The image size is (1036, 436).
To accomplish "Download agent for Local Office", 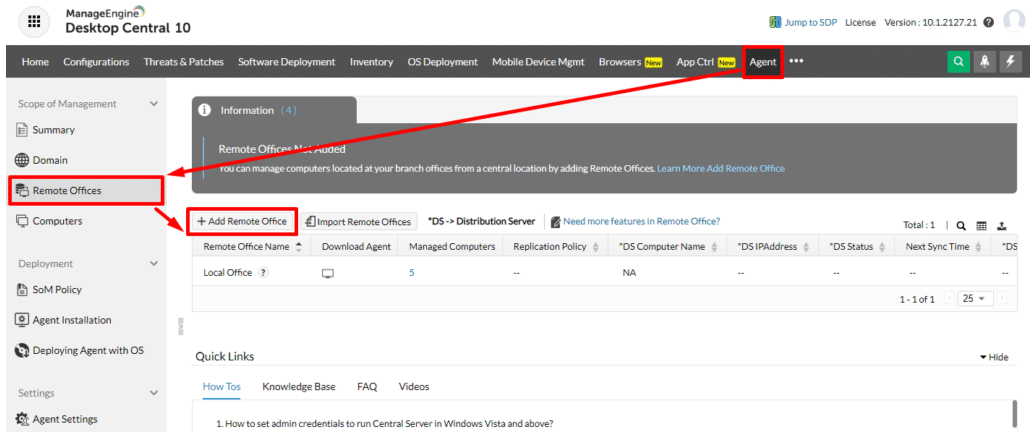I will coord(327,273).
